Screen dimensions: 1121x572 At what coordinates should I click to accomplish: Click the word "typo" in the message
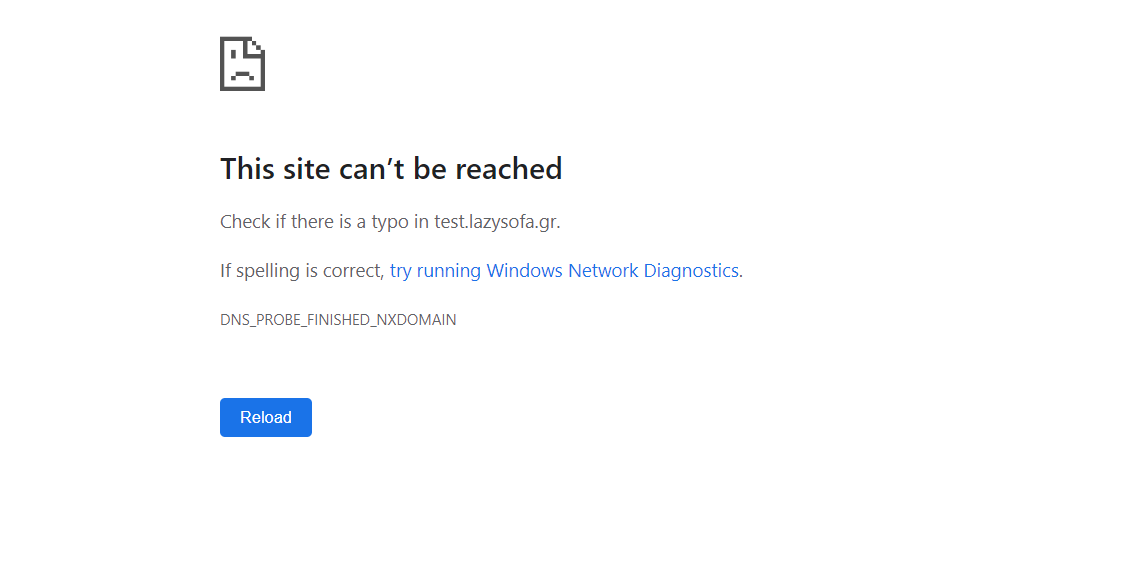click(x=390, y=222)
